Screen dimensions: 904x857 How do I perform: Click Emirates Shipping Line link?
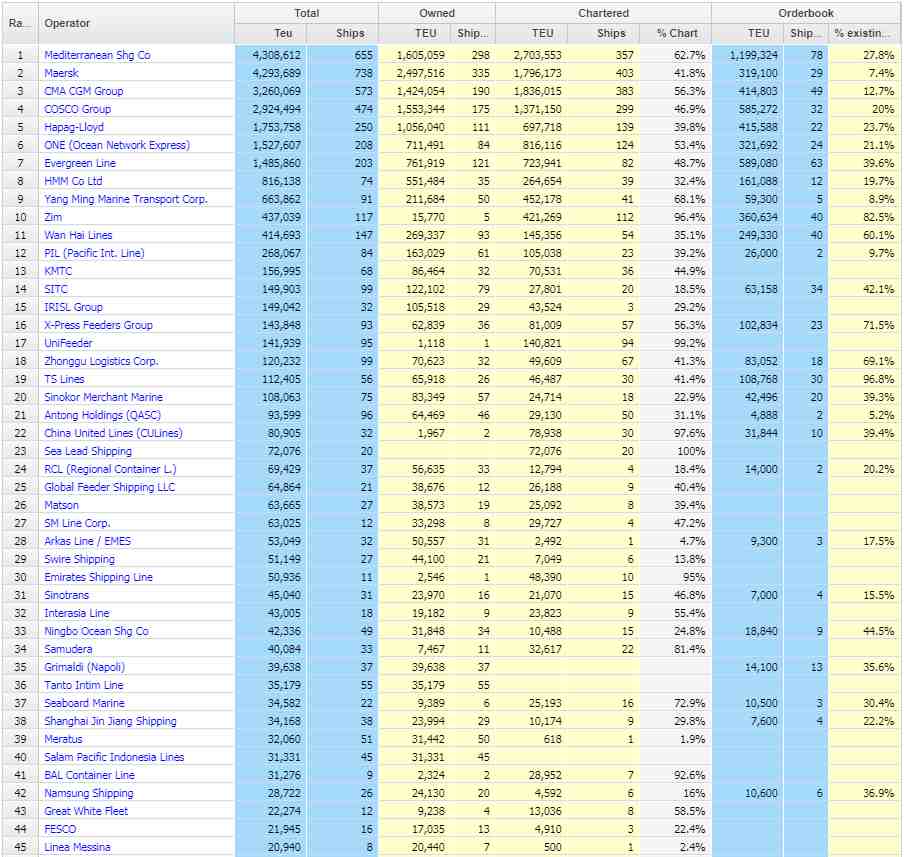(99, 577)
